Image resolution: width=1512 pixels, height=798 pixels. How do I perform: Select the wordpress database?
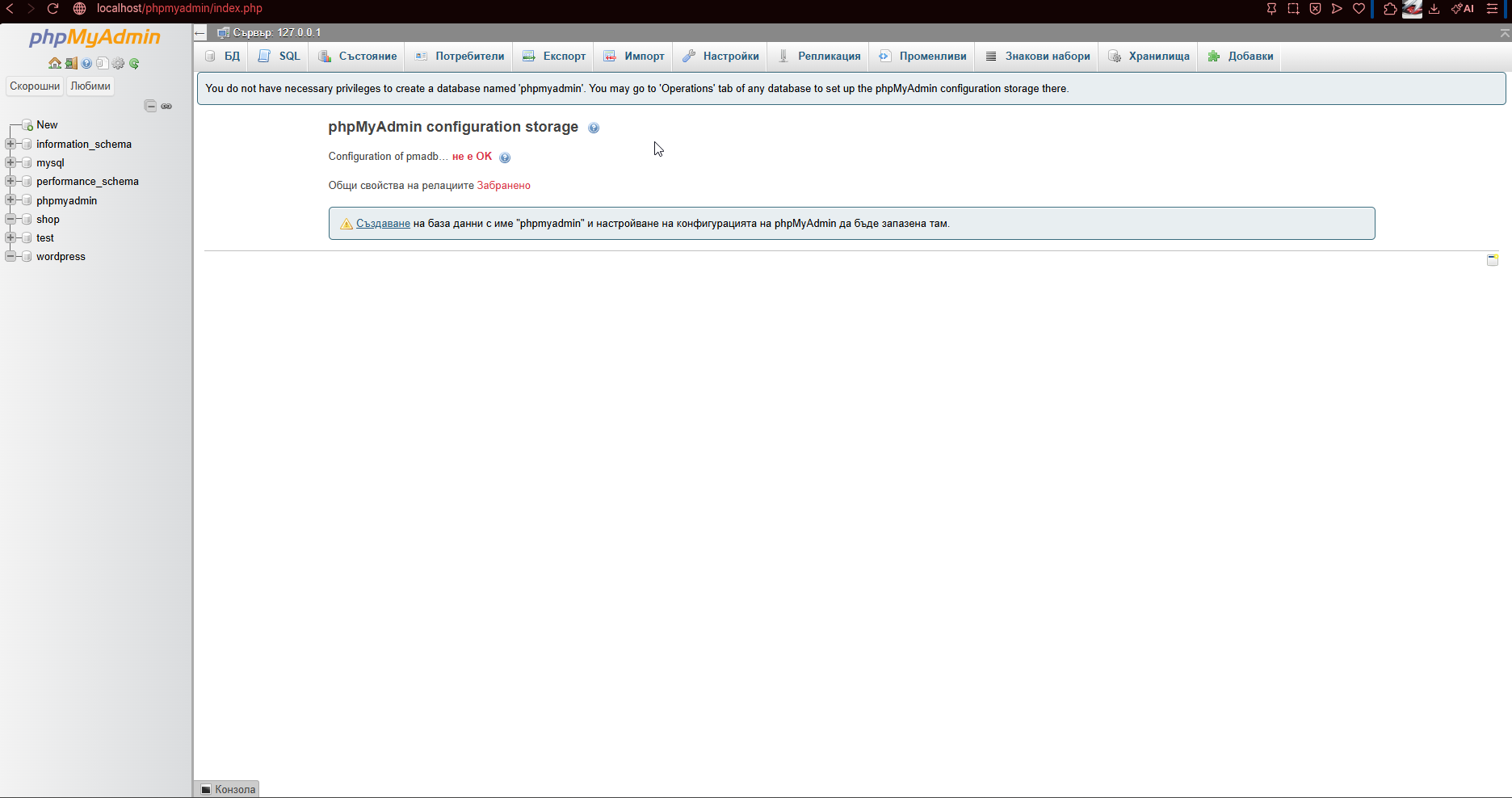[x=61, y=256]
